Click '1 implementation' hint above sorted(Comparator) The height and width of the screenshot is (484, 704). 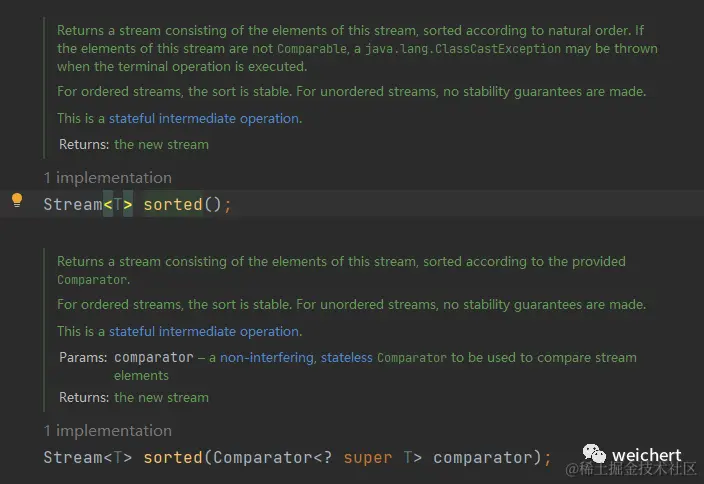click(x=108, y=431)
